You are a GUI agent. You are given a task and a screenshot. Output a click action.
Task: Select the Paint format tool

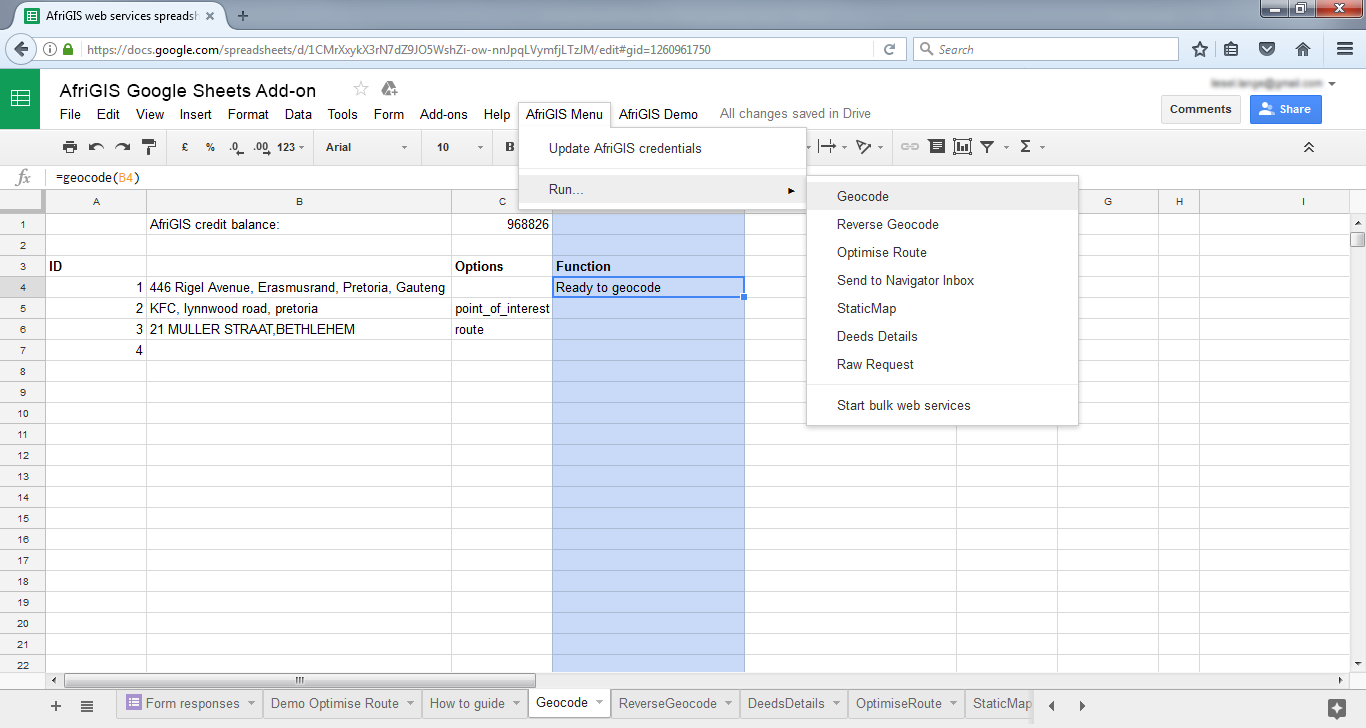point(148,146)
